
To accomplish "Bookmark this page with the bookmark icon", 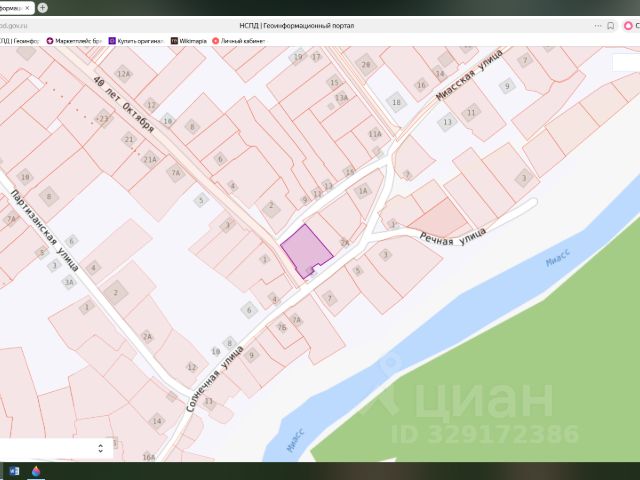I will (x=611, y=26).
